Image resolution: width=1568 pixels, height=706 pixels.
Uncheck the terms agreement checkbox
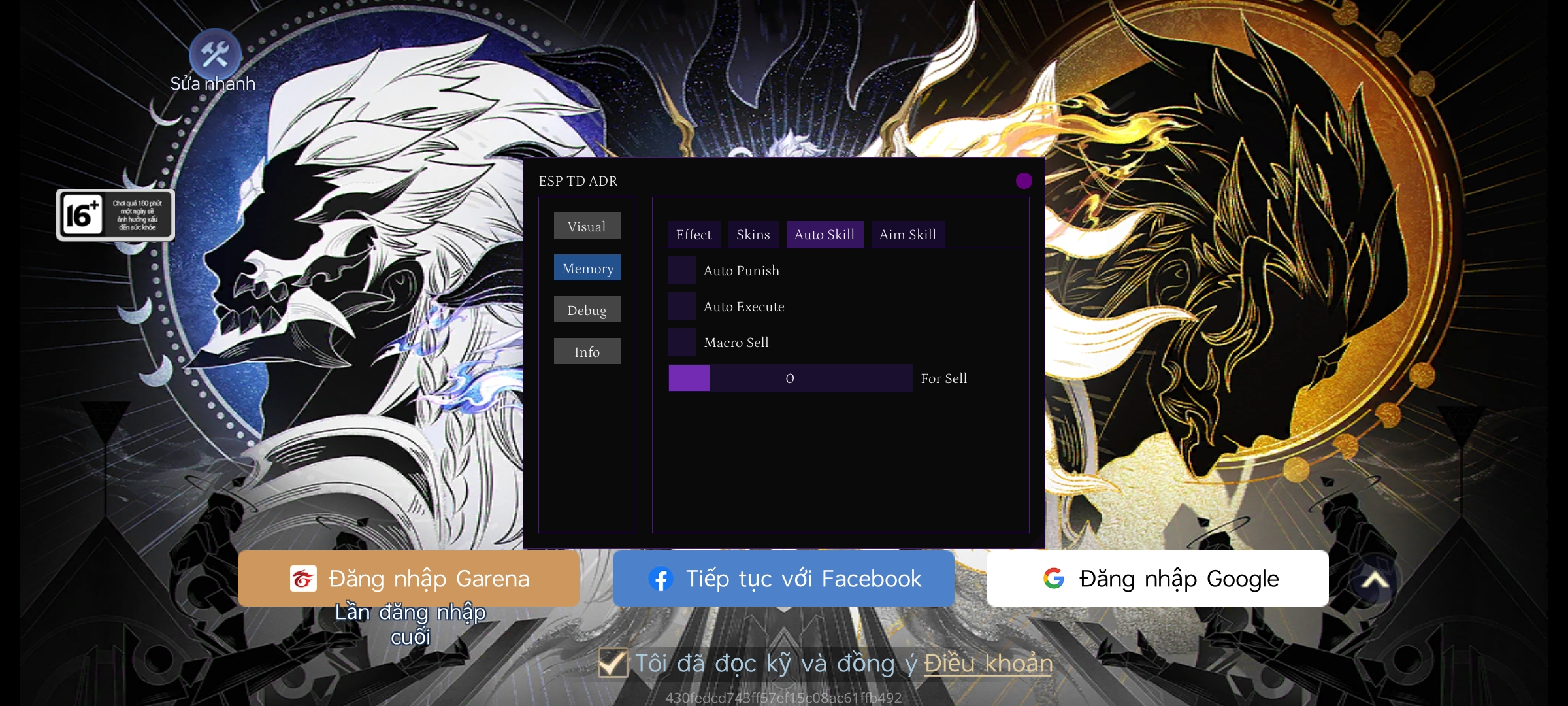coord(613,663)
